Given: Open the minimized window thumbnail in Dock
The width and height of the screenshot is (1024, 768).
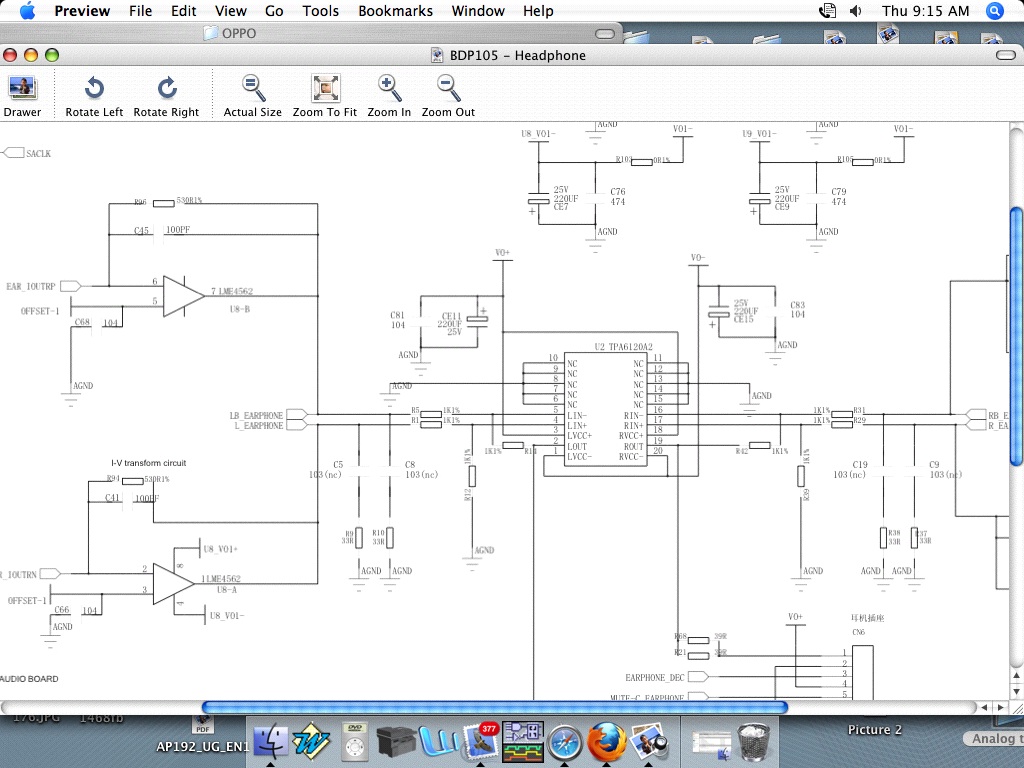Looking at the screenshot, I should click(x=711, y=743).
